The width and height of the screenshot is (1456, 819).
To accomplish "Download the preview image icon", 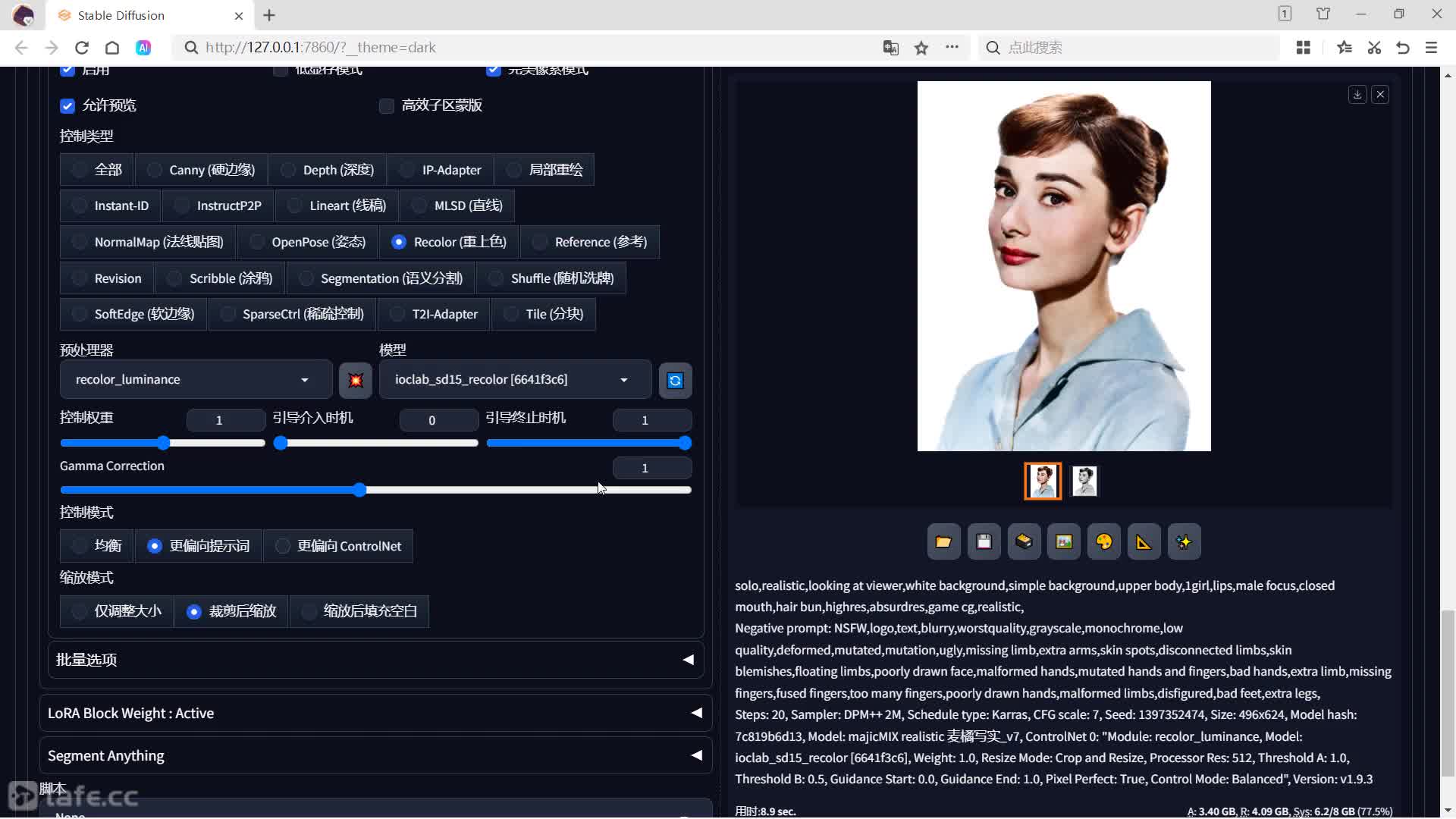I will point(1357,94).
